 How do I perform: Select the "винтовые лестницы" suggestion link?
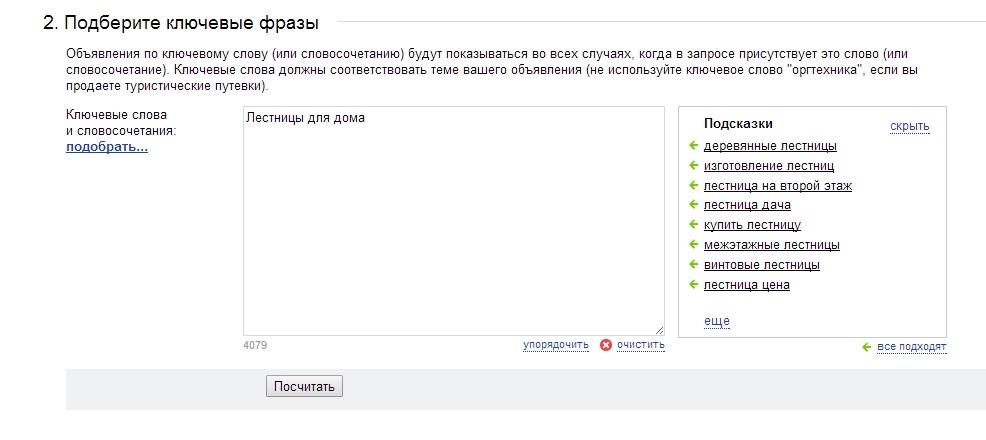[761, 265]
